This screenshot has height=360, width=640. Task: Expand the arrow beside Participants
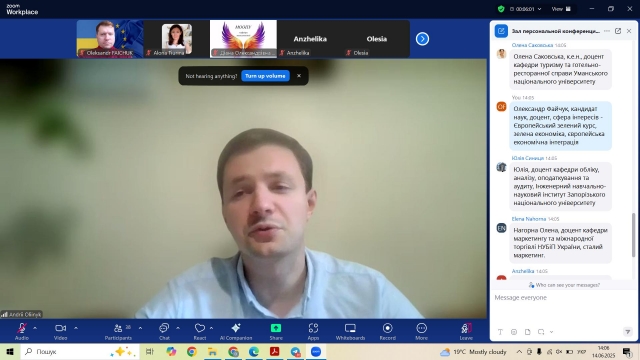pyautogui.click(x=140, y=328)
